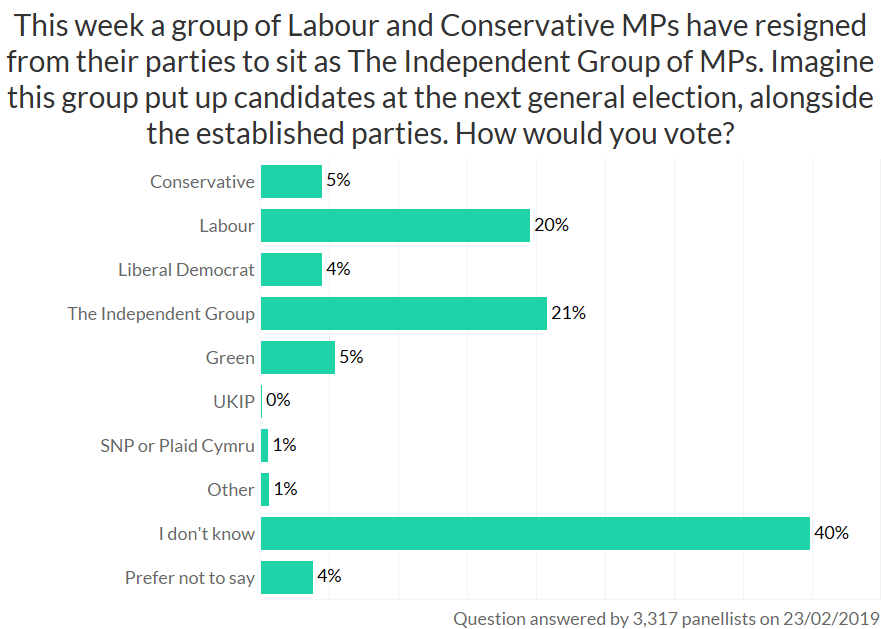Screen dimensions: 881x629
Task: Click the I don't know axis label
Action: pyautogui.click(x=207, y=534)
